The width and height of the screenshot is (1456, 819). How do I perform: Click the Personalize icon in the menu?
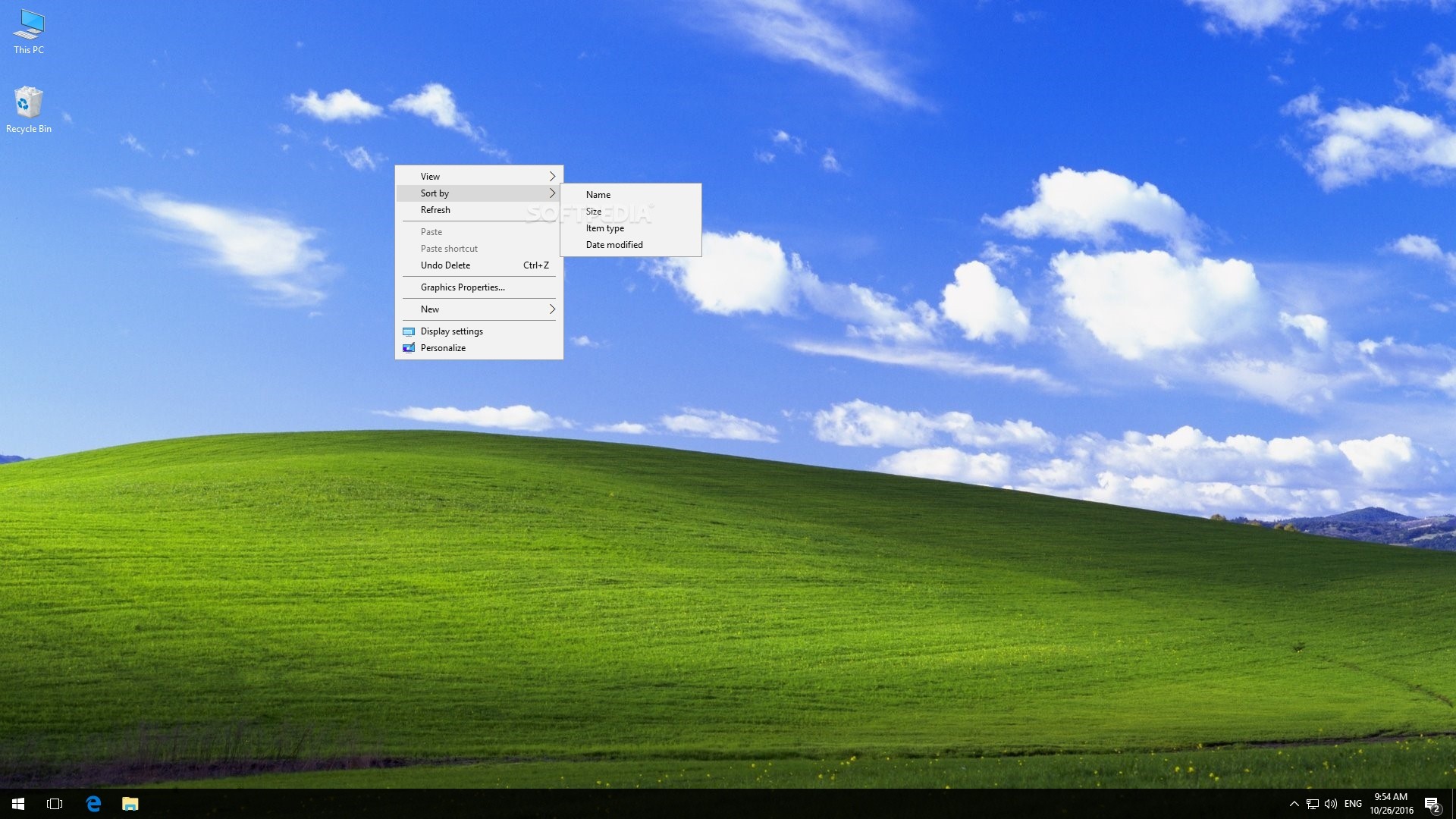pos(409,348)
